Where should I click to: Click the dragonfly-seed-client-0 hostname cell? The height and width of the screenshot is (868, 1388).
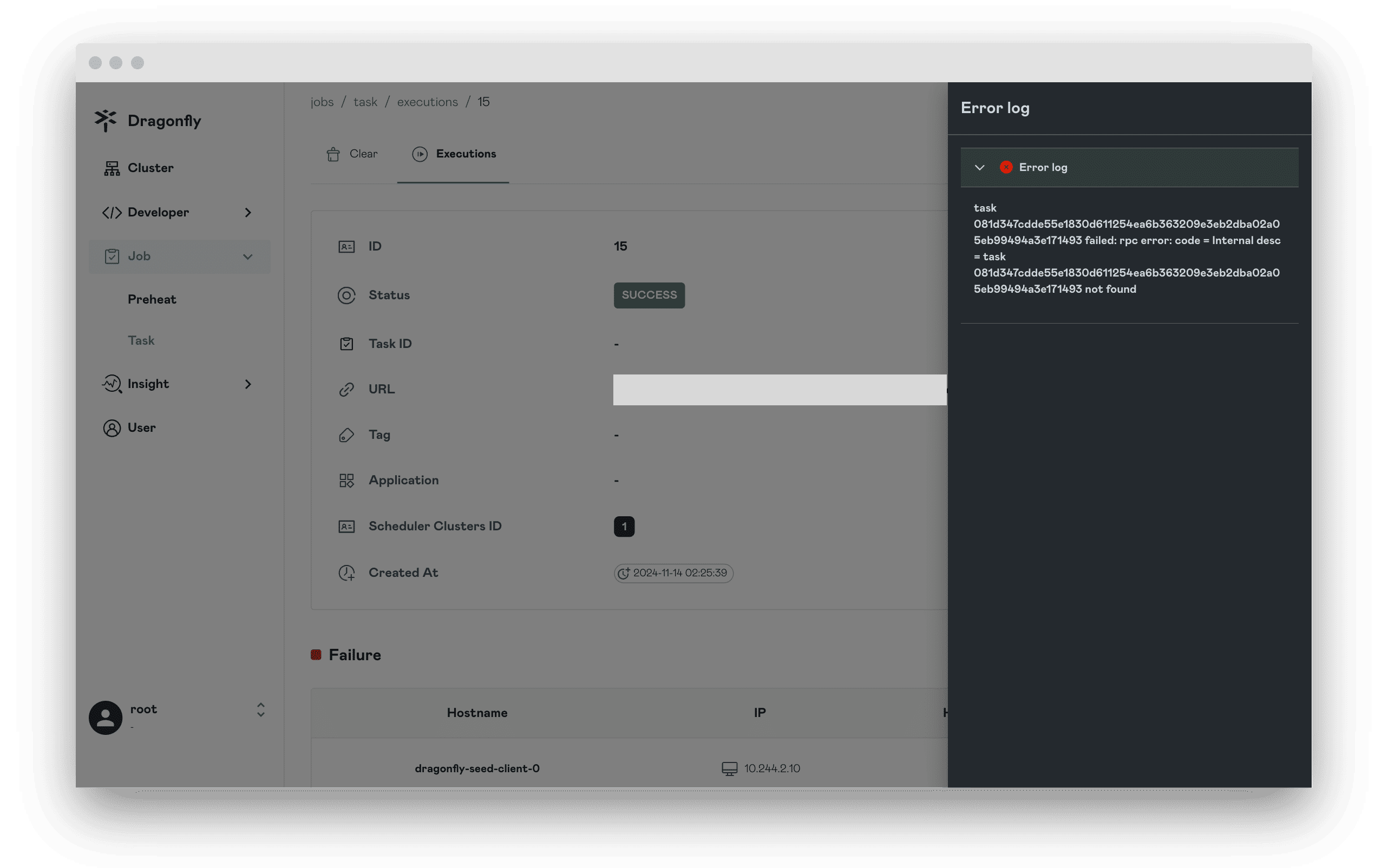pos(476,768)
